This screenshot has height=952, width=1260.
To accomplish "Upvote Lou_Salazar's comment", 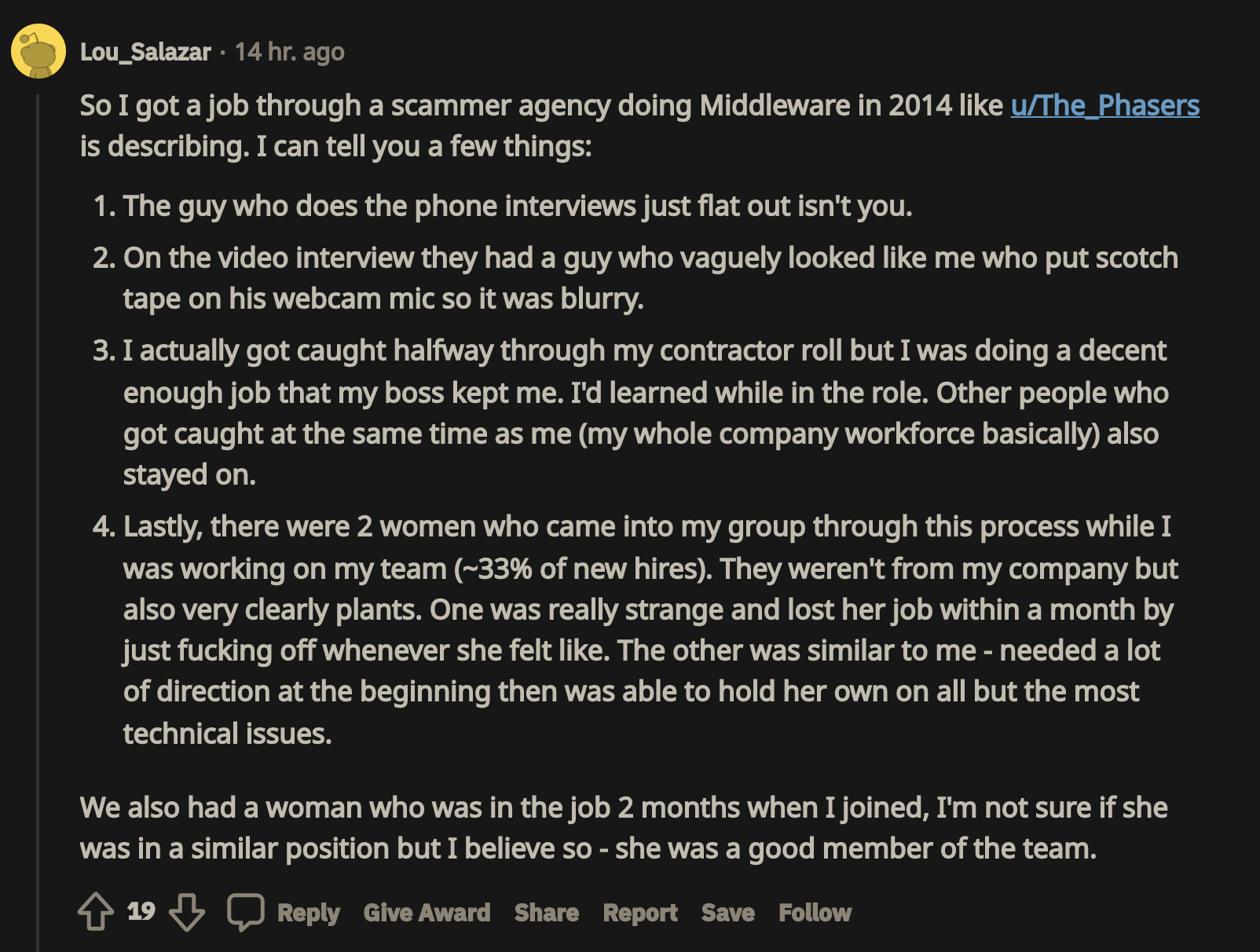I will (x=96, y=912).
